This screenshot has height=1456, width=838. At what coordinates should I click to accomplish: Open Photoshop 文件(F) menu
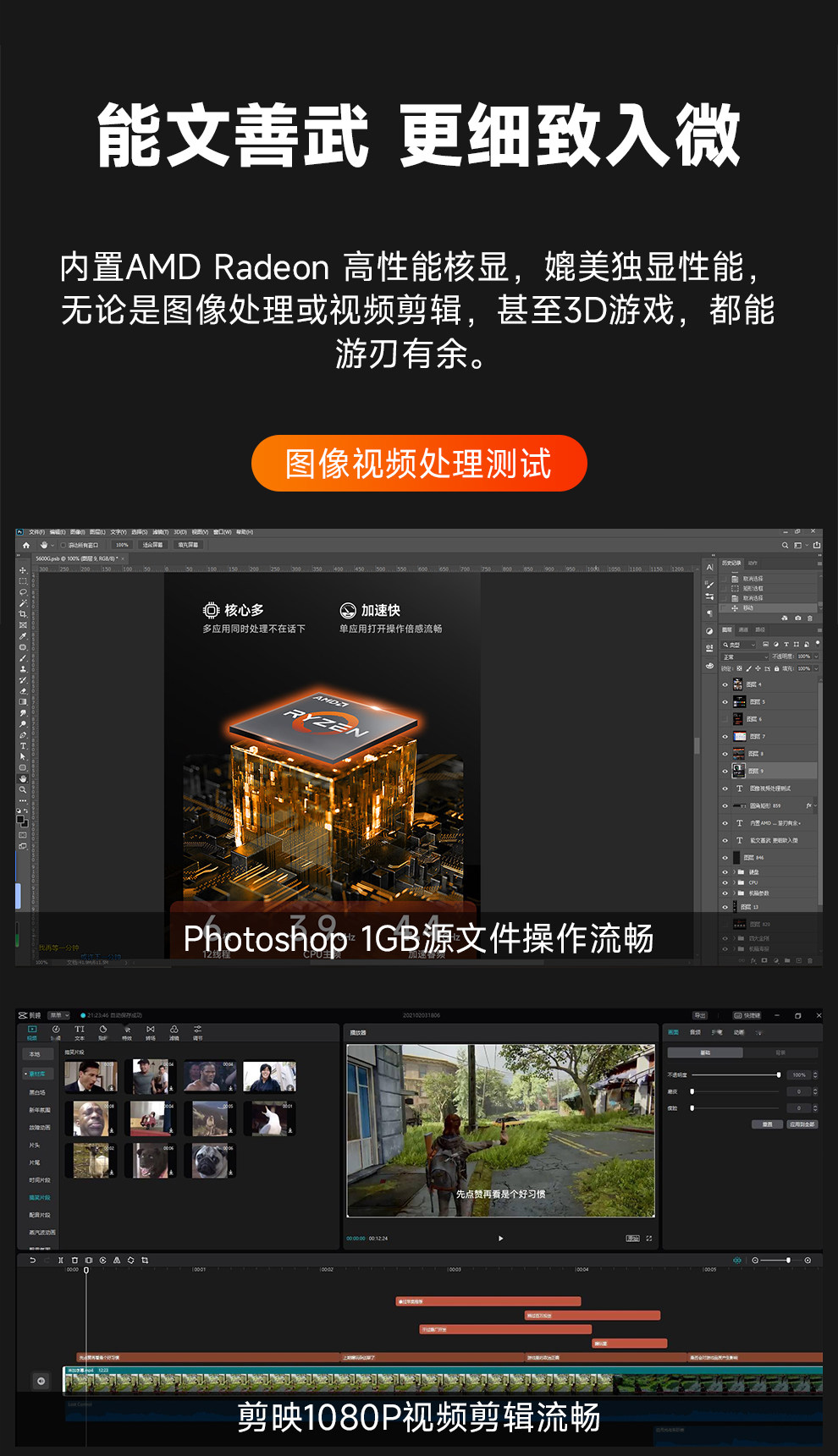tap(36, 532)
